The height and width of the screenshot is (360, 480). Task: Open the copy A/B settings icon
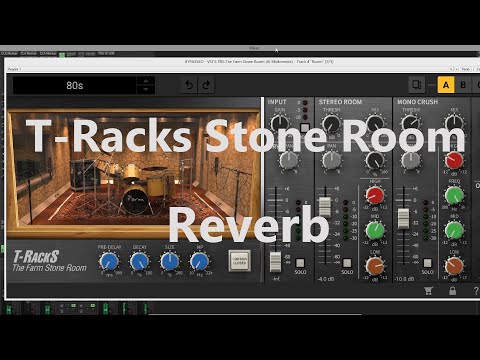[x=417, y=85]
